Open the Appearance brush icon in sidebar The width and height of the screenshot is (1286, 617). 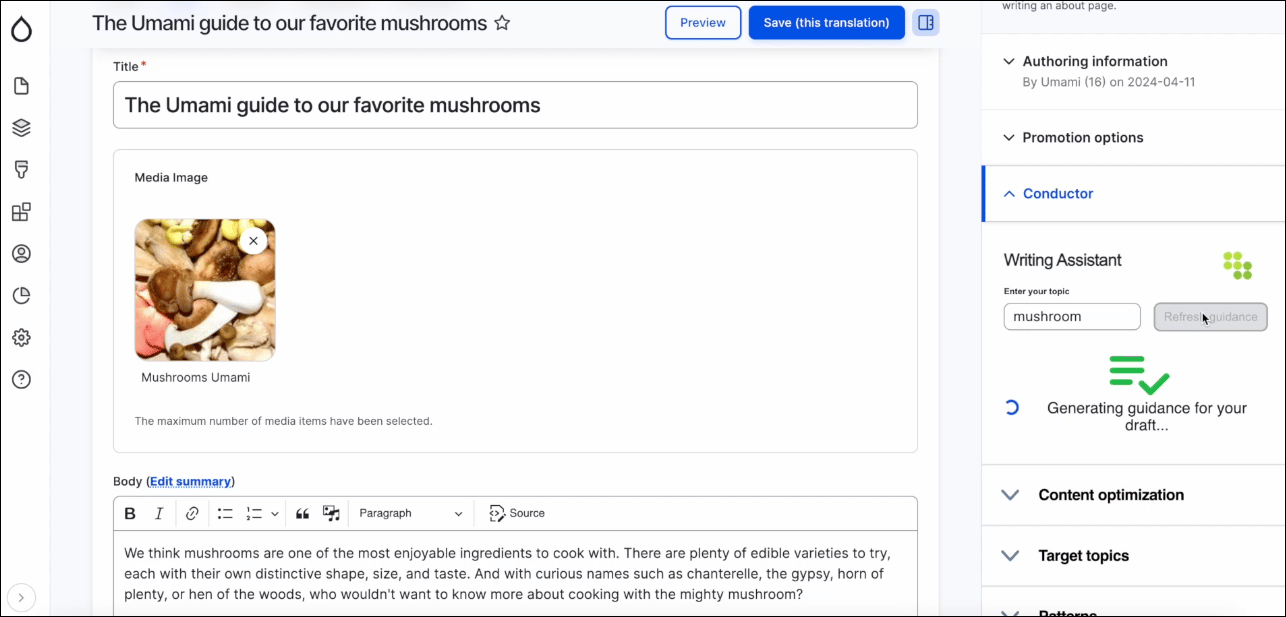[x=21, y=170]
